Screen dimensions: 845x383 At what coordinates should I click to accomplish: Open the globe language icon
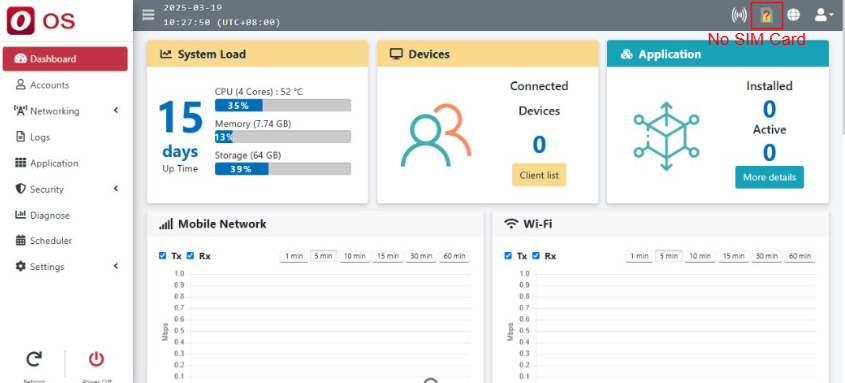793,15
